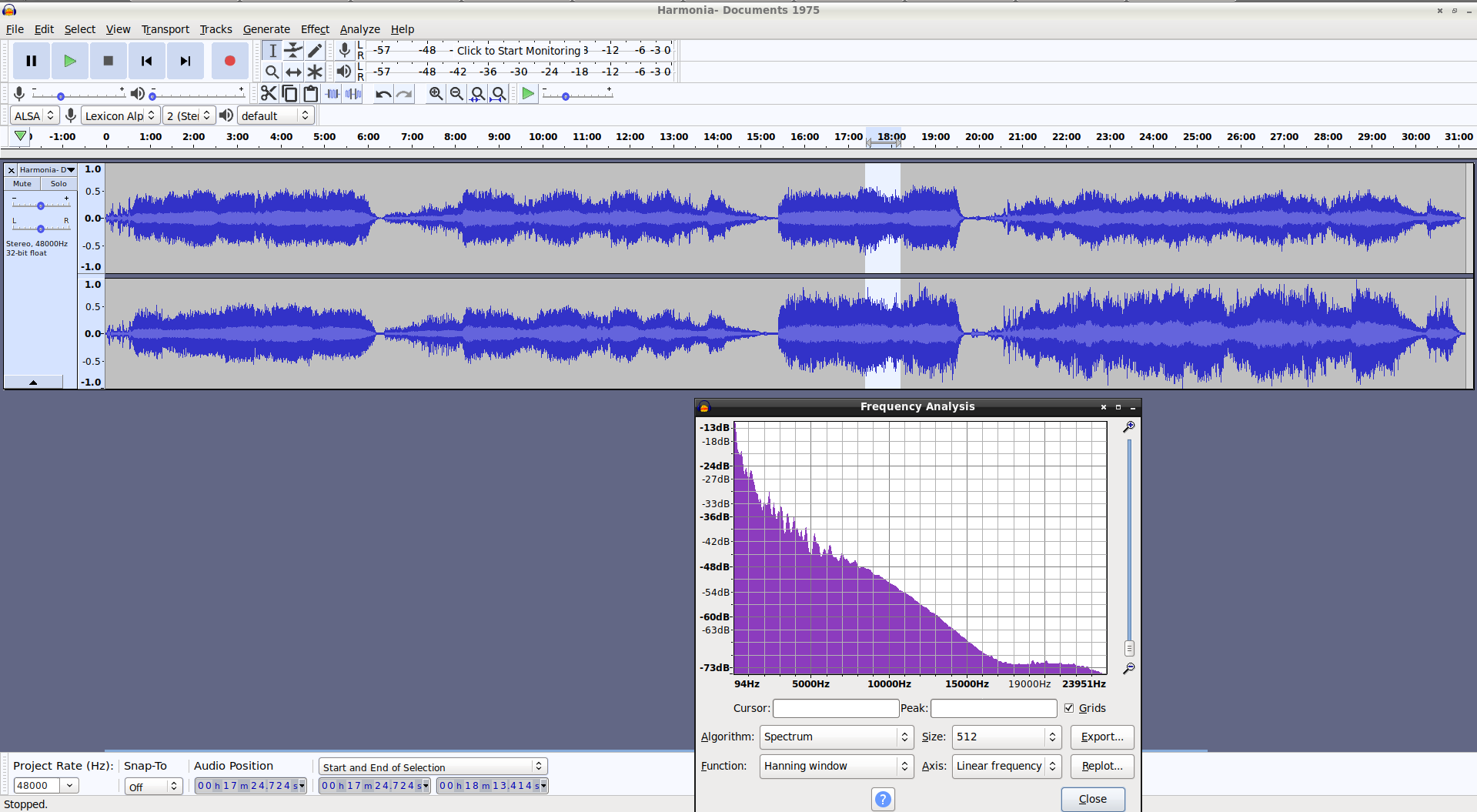Open the Analyze menu
Viewport: 1477px width, 812px height.
coord(360,29)
